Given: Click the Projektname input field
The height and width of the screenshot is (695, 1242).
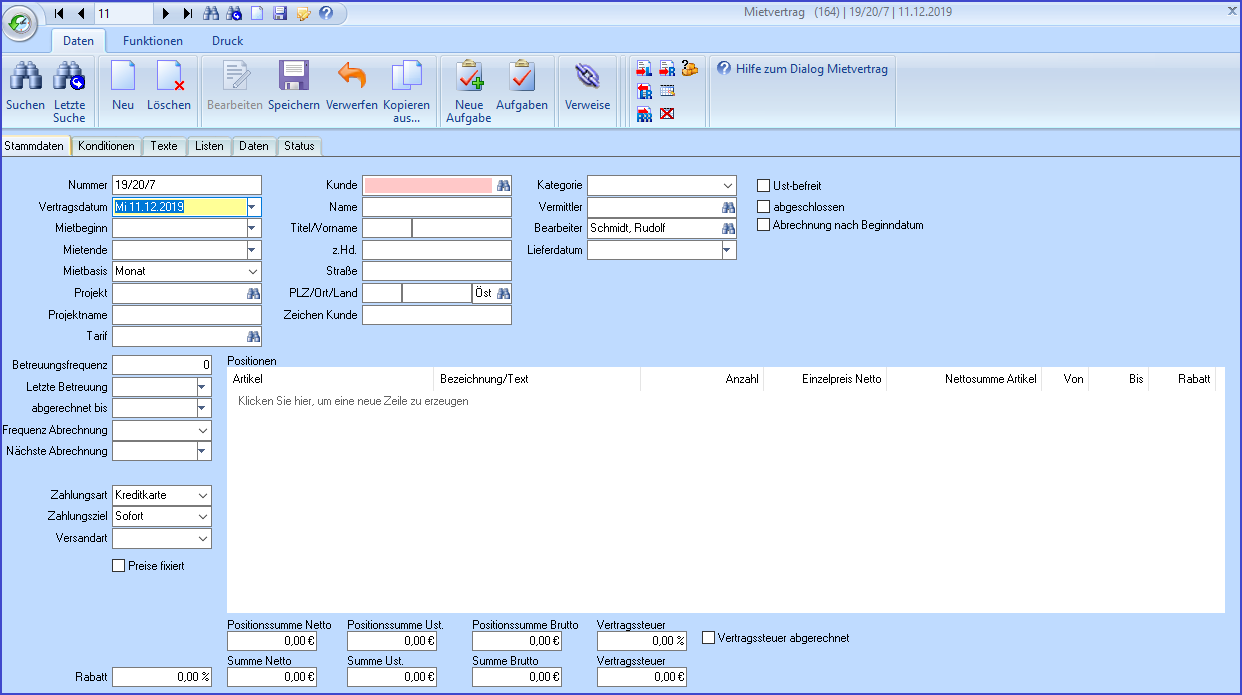Looking at the screenshot, I should (186, 315).
